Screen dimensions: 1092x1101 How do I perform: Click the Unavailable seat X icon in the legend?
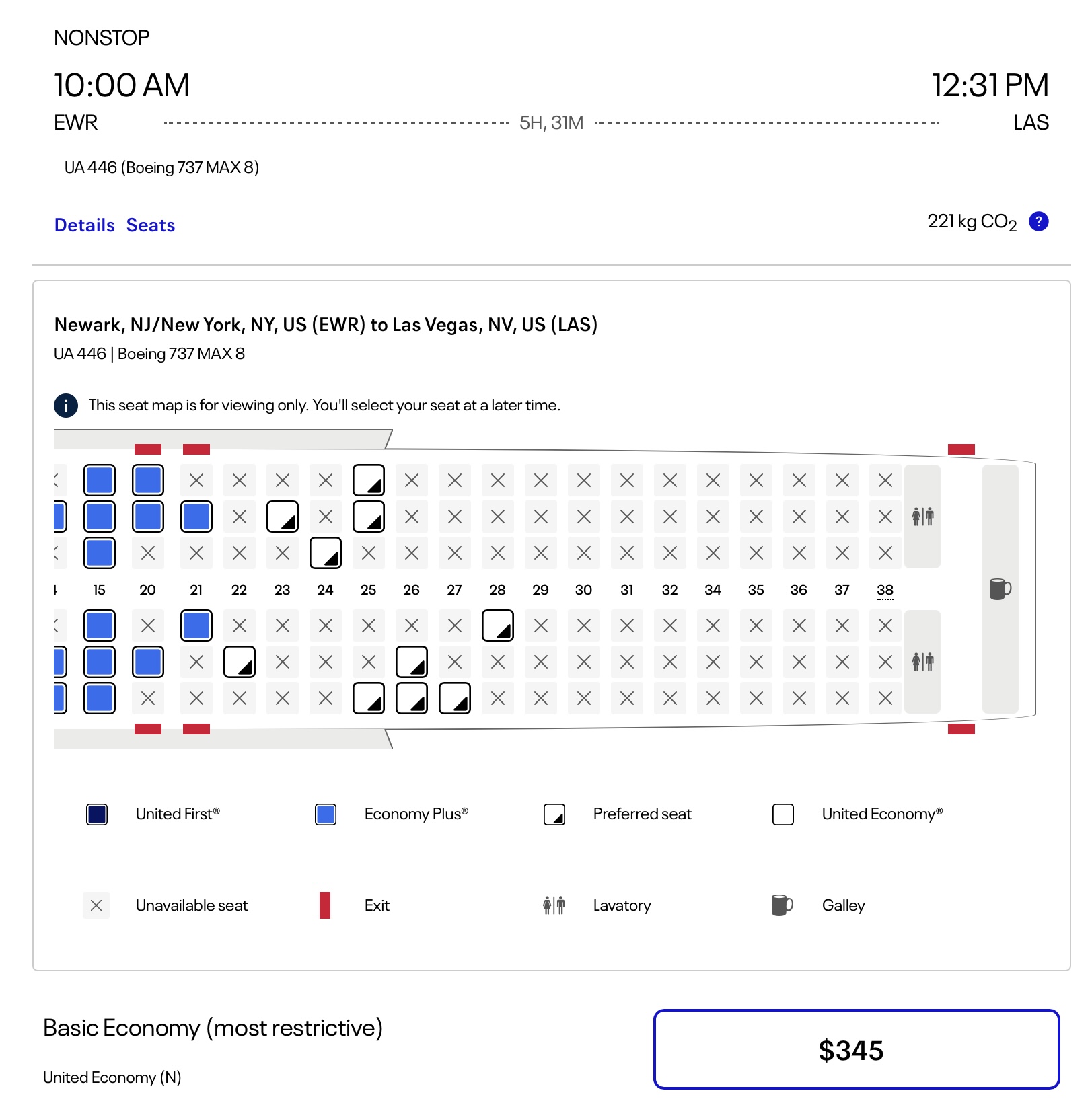(96, 905)
